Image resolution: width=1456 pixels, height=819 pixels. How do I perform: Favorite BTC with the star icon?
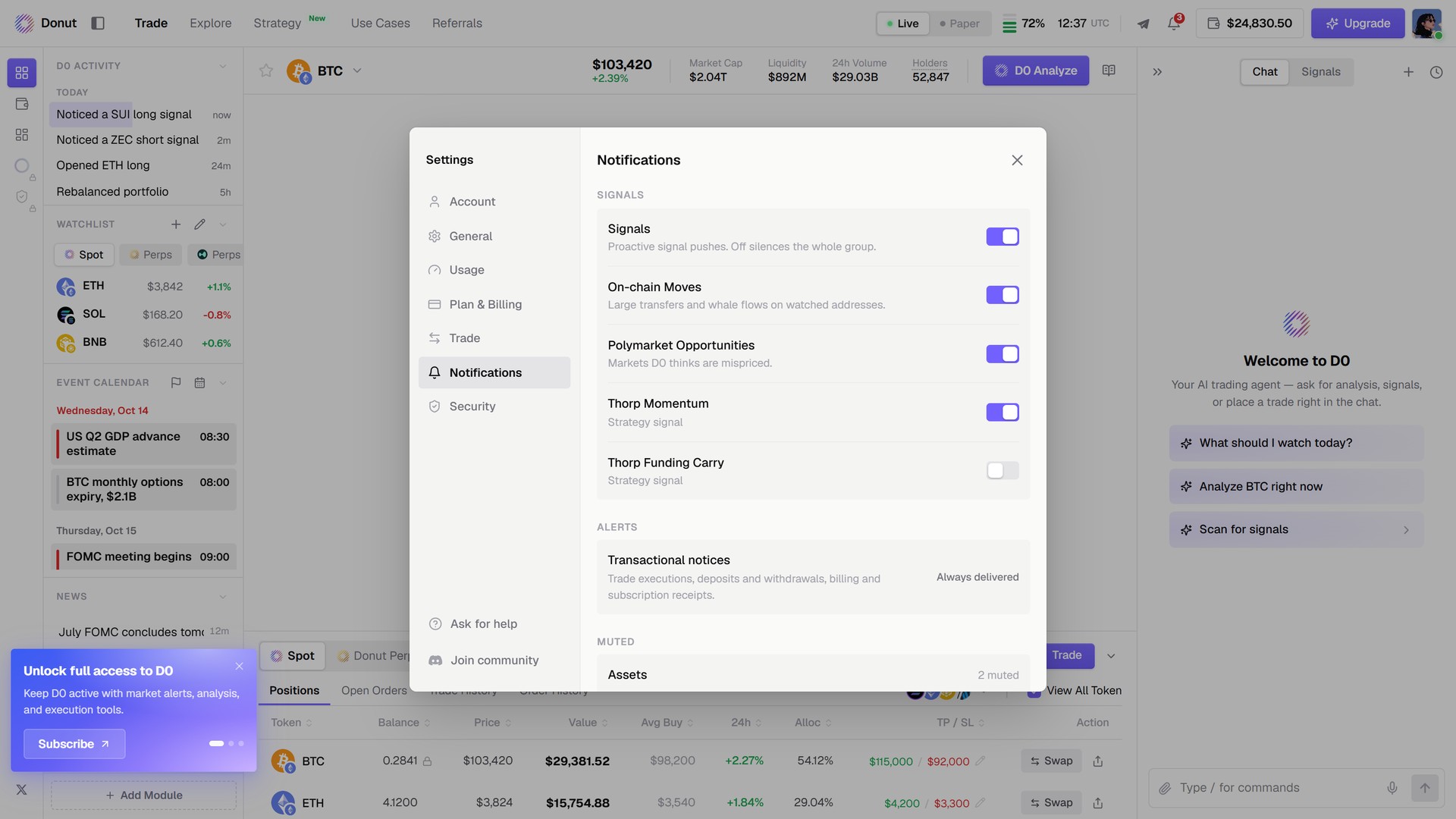[x=266, y=71]
